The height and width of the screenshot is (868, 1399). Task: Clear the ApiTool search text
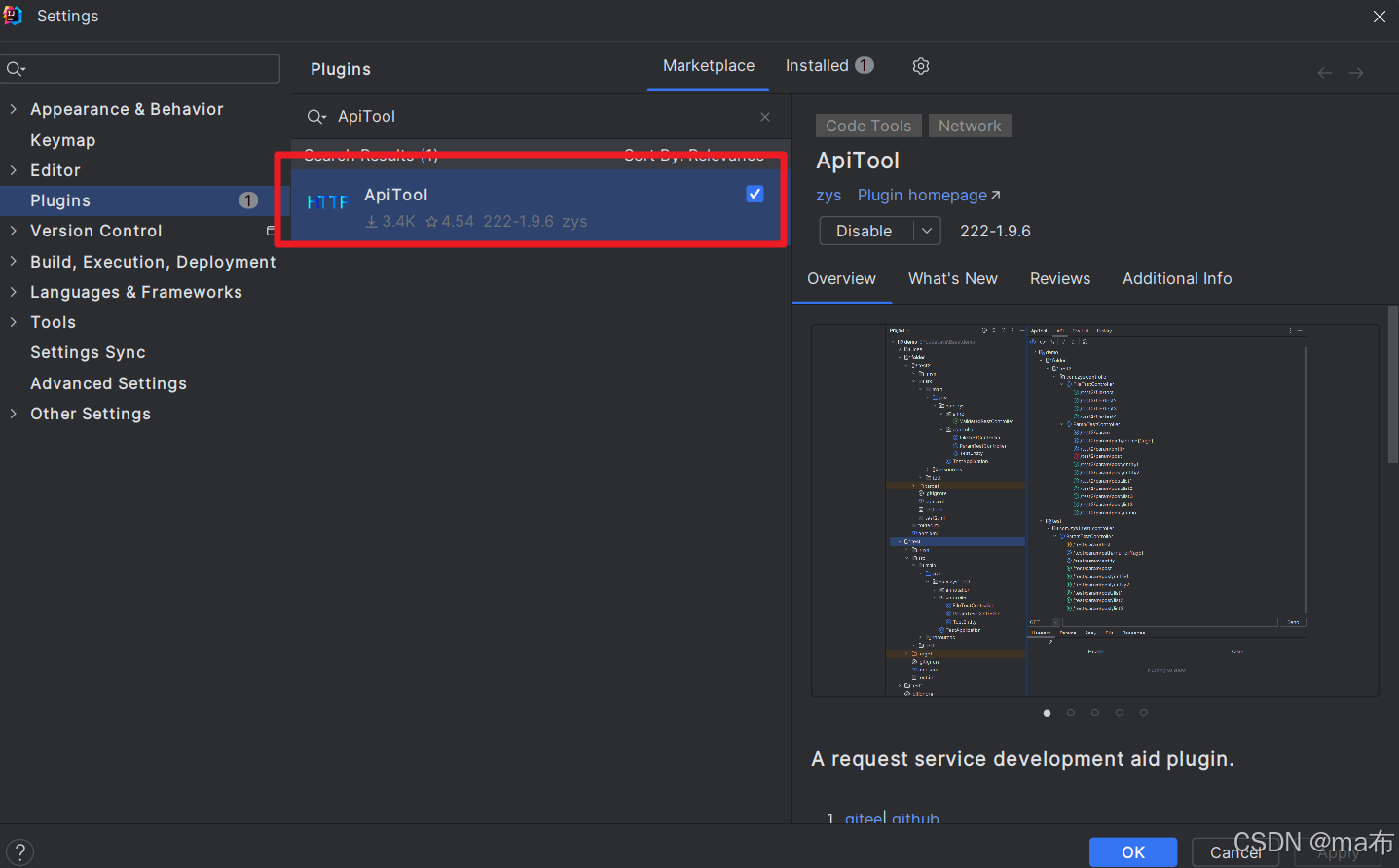(x=765, y=117)
